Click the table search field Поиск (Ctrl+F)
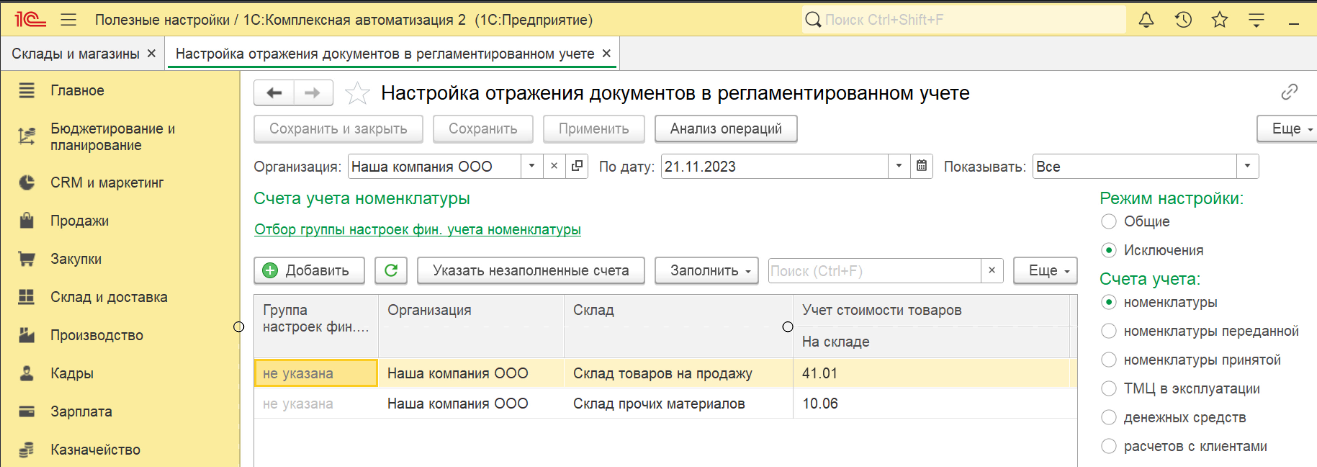 click(x=873, y=270)
